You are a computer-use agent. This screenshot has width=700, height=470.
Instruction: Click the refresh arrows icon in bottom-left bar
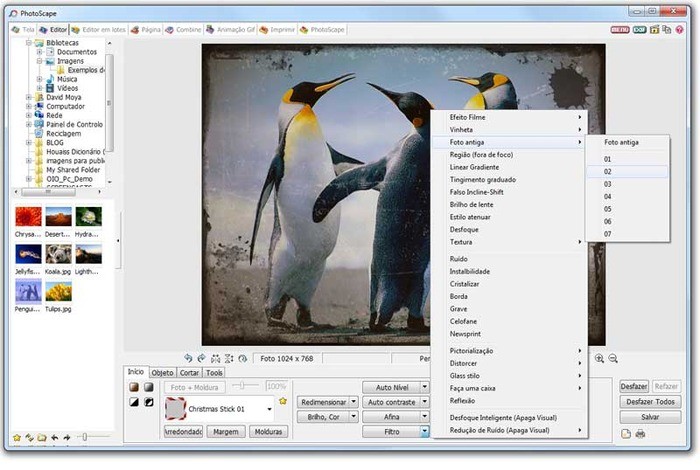coord(29,437)
